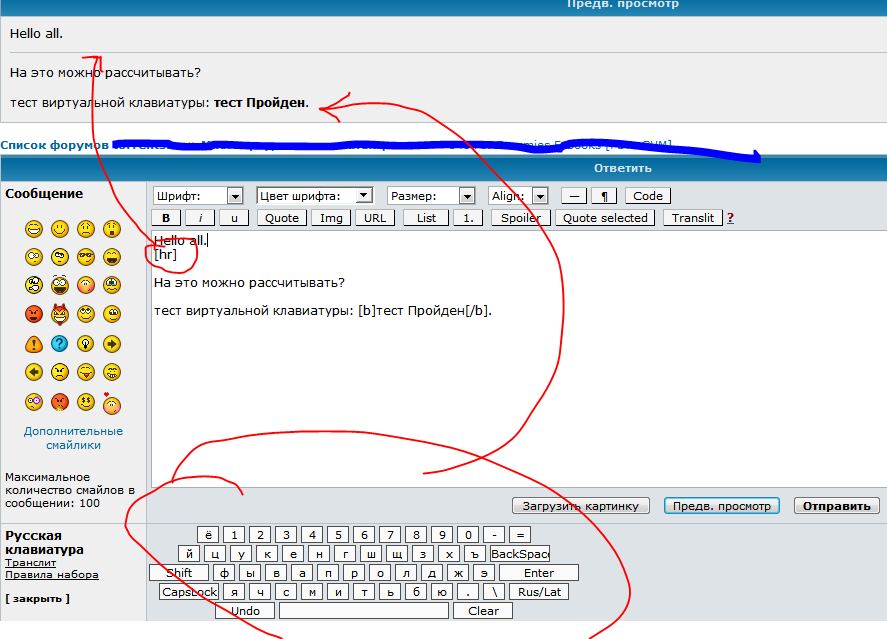Insert the smiley wearing sunglasses
Image resolution: width=887 pixels, height=639 pixels.
click(x=86, y=257)
